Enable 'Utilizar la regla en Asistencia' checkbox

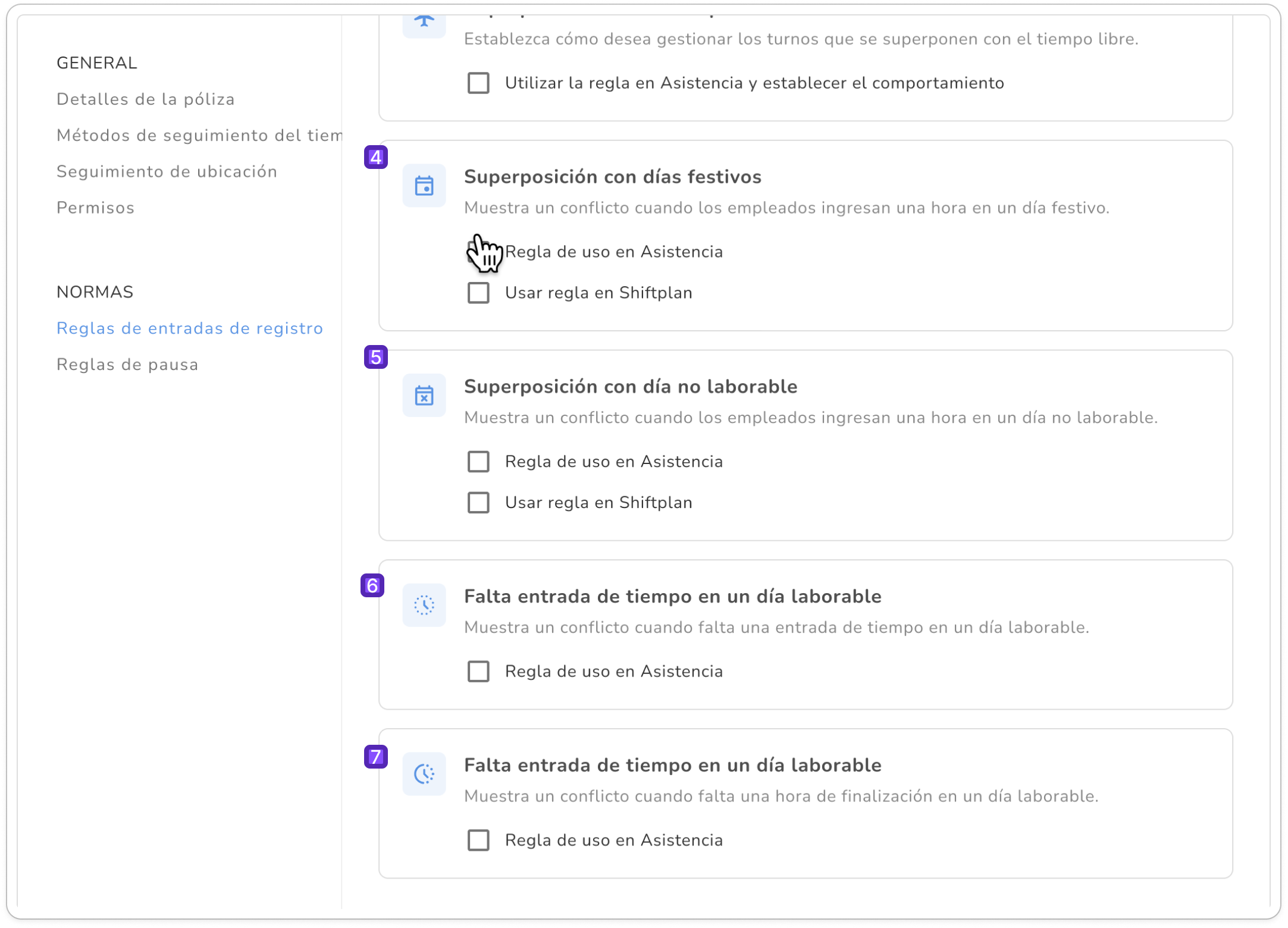click(x=478, y=83)
